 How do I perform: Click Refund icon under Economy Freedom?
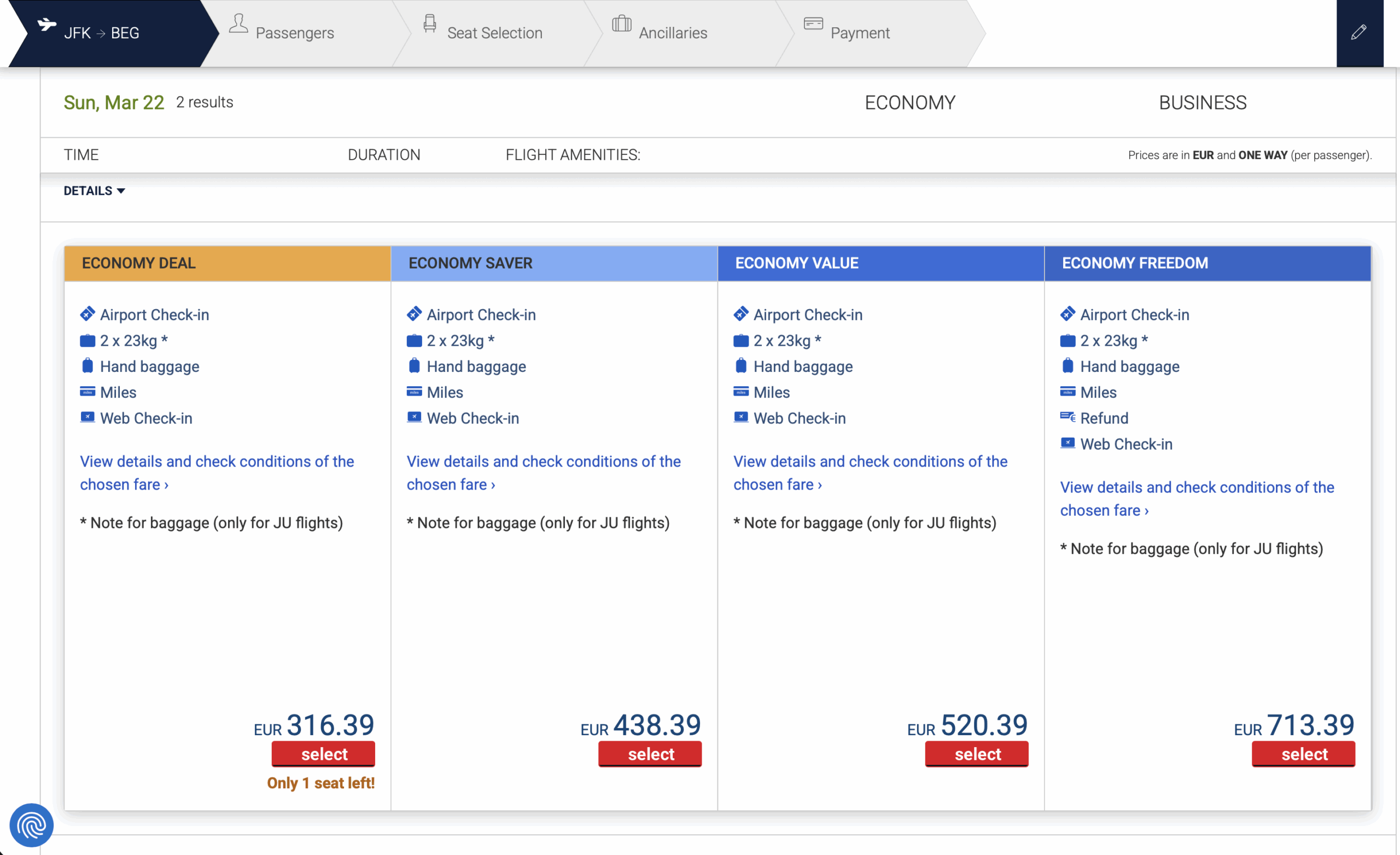click(x=1067, y=418)
